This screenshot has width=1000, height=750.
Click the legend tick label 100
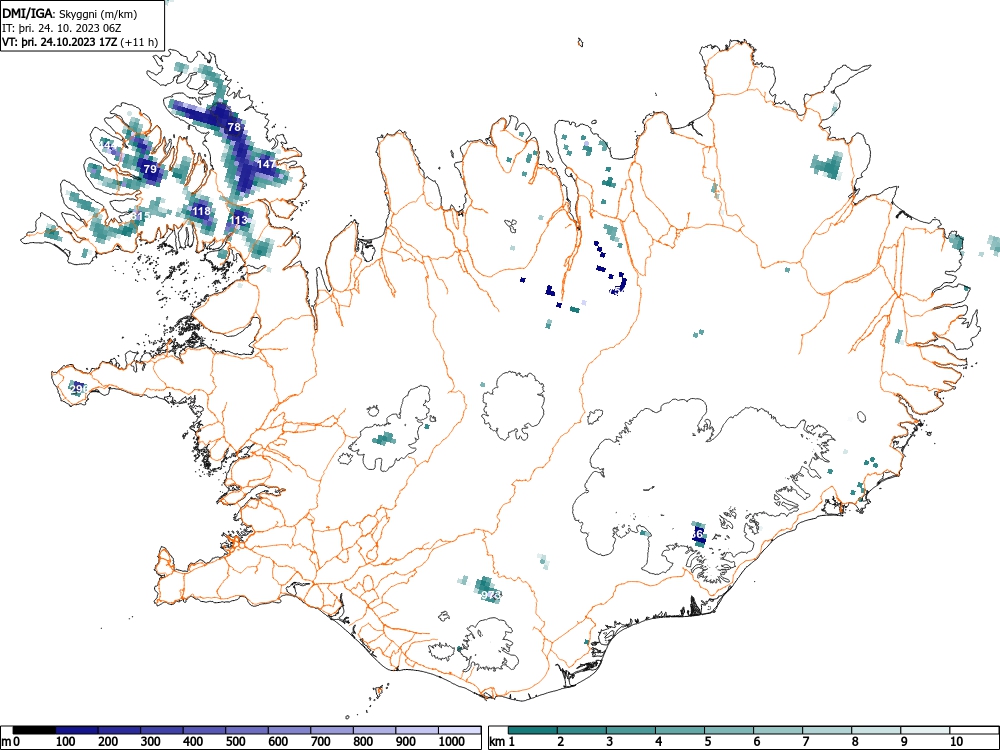[66, 742]
